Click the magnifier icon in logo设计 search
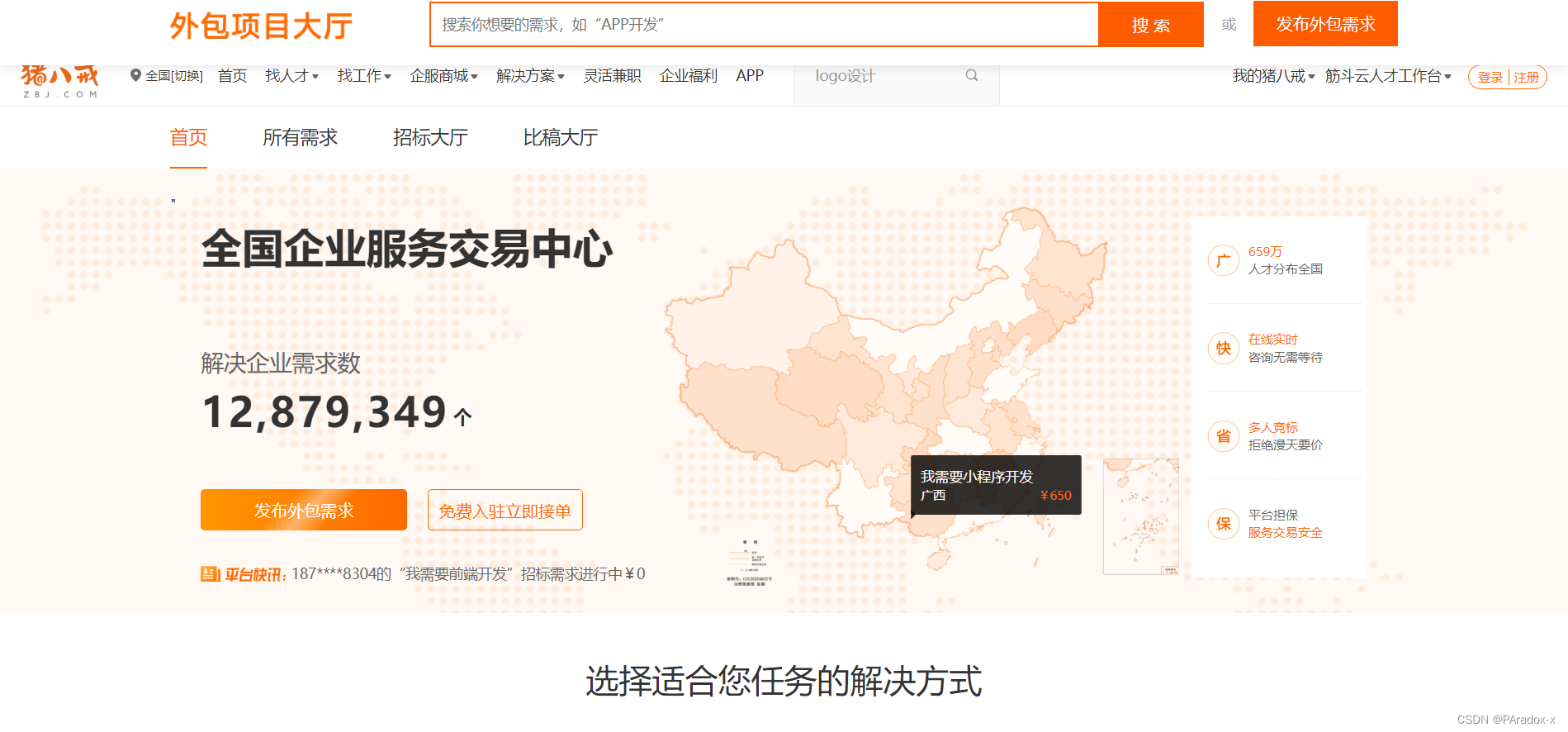 (x=972, y=75)
